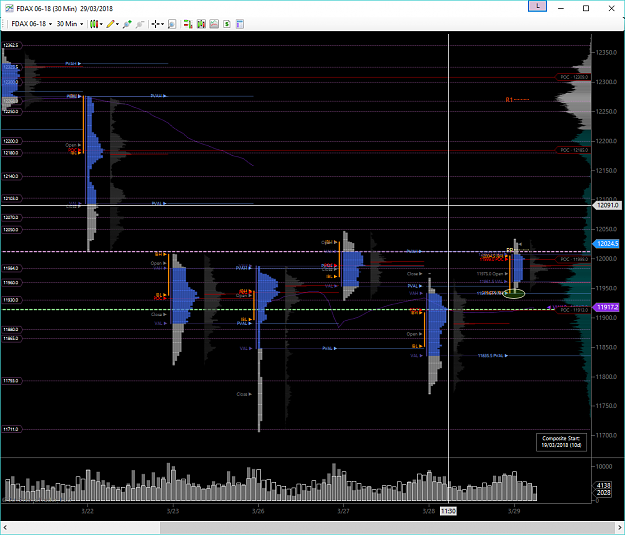Click the 11930.0 price level tag
The width and height of the screenshot is (625, 535).
click(11, 300)
